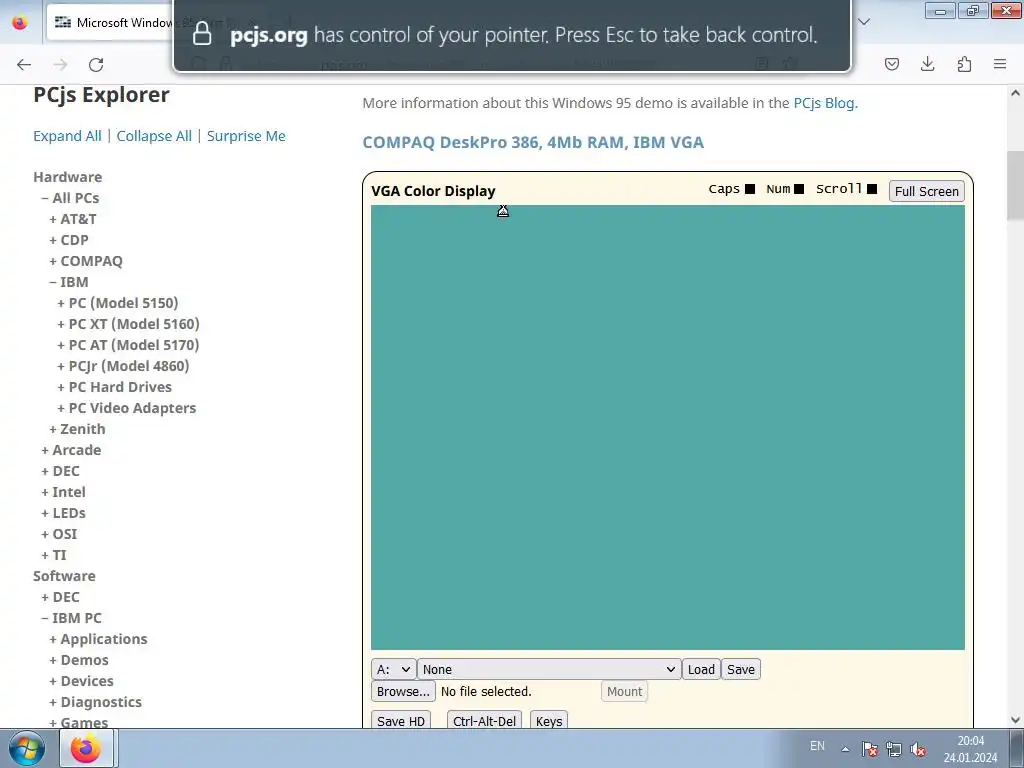Click the Collapse All link
Screen dimensions: 1024x768
pos(154,136)
